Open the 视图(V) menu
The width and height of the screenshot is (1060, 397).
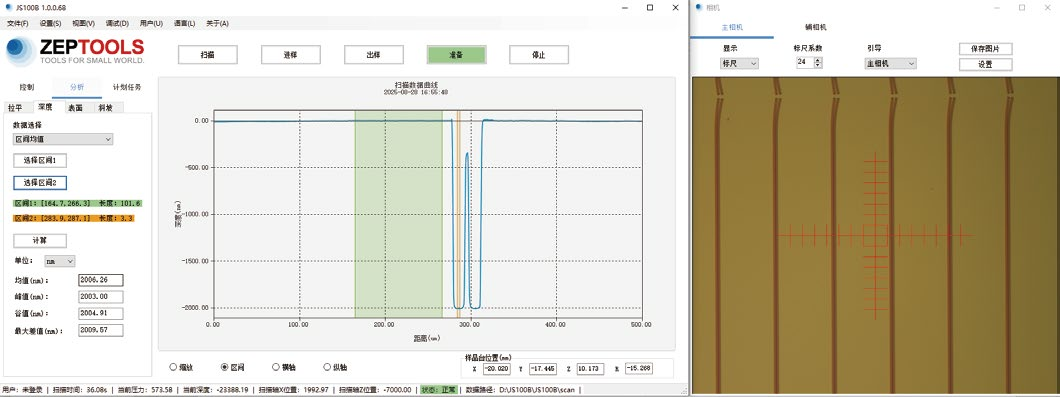tap(84, 23)
